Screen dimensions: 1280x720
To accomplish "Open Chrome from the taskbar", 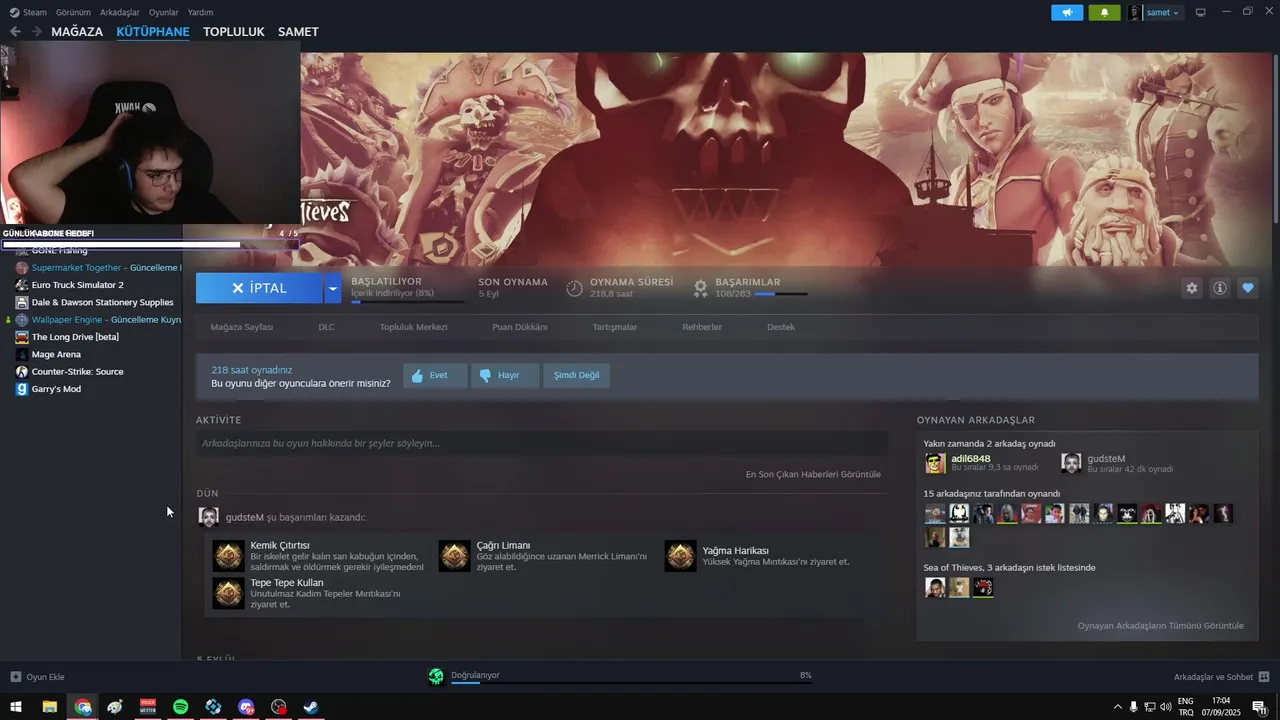I will coord(82,707).
